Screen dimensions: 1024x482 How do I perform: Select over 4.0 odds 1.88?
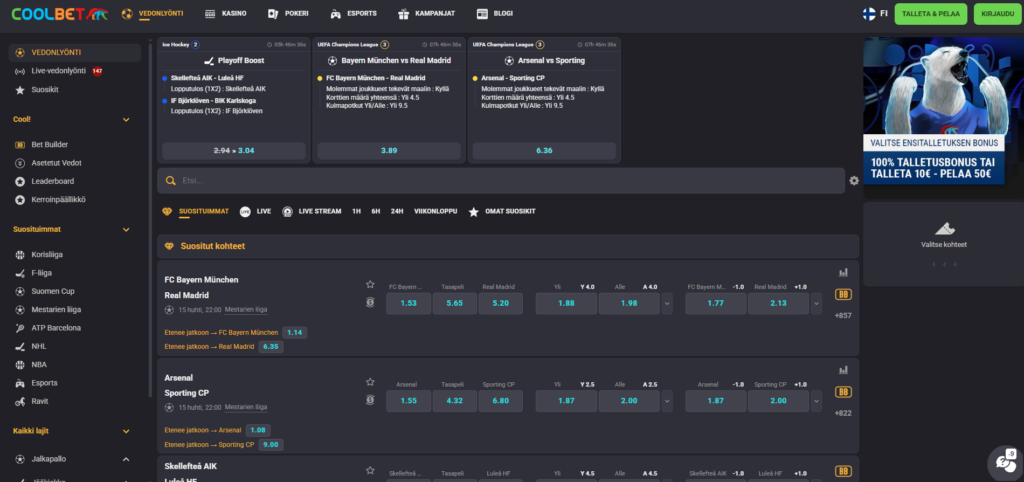(x=566, y=303)
